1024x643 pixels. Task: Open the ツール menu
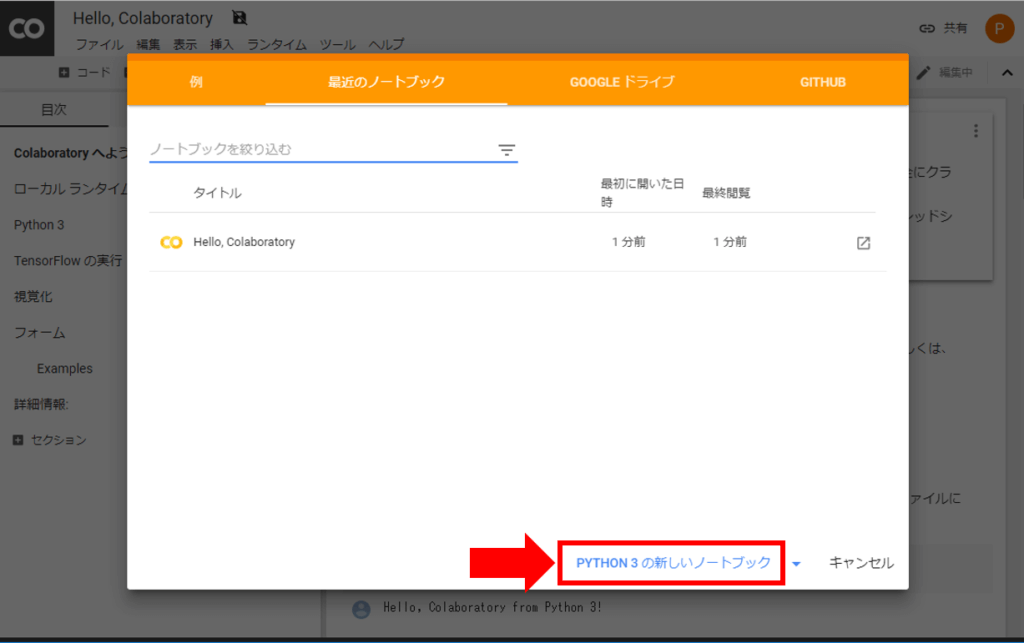[x=338, y=44]
